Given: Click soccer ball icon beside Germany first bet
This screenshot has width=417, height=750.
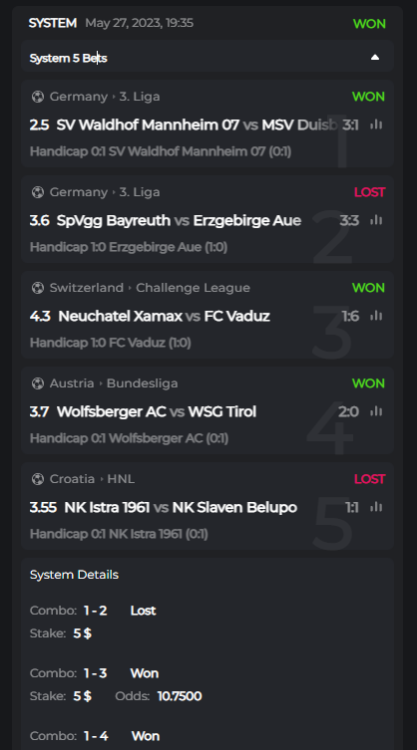Looking at the screenshot, I should point(37,97).
